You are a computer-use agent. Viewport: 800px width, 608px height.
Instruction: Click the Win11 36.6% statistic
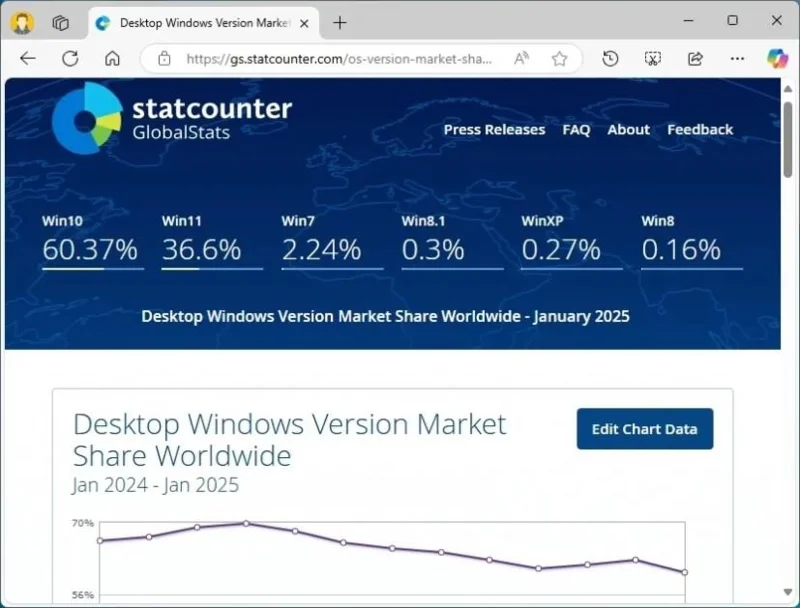click(x=212, y=242)
